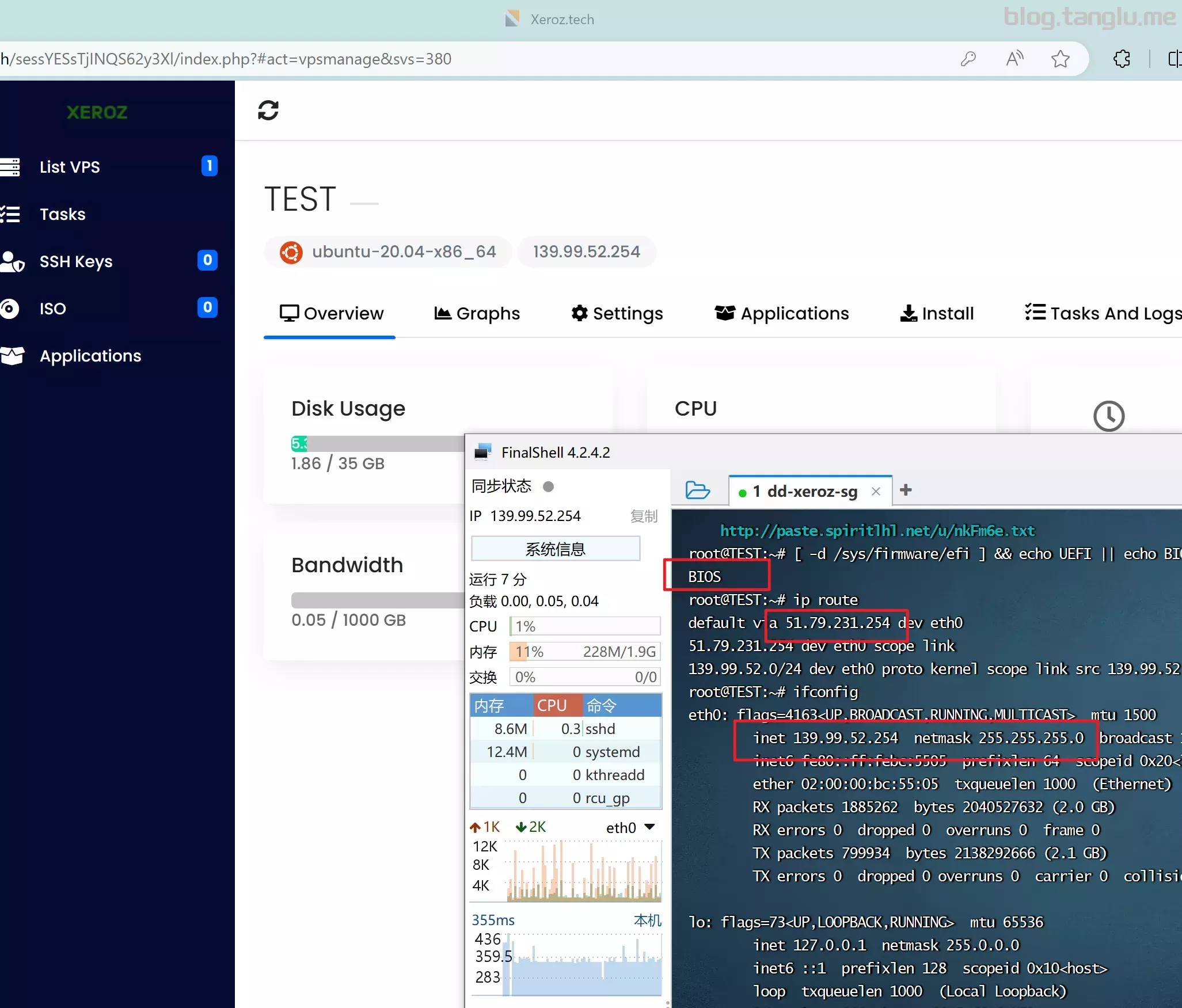This screenshot has width=1182, height=1008.
Task: Open the browser extensions puzzle icon
Action: pyautogui.click(x=1122, y=59)
